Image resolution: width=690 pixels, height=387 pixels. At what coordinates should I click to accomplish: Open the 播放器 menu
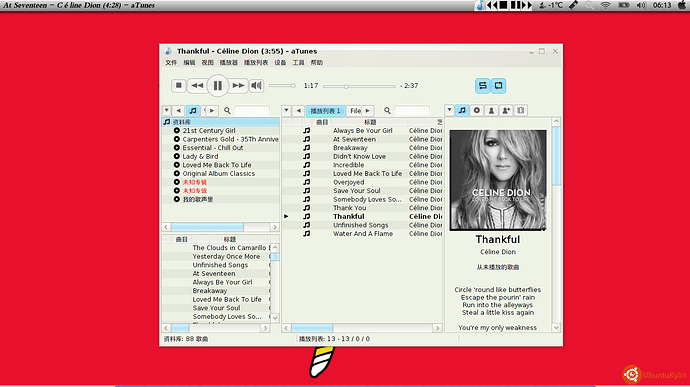(228, 63)
